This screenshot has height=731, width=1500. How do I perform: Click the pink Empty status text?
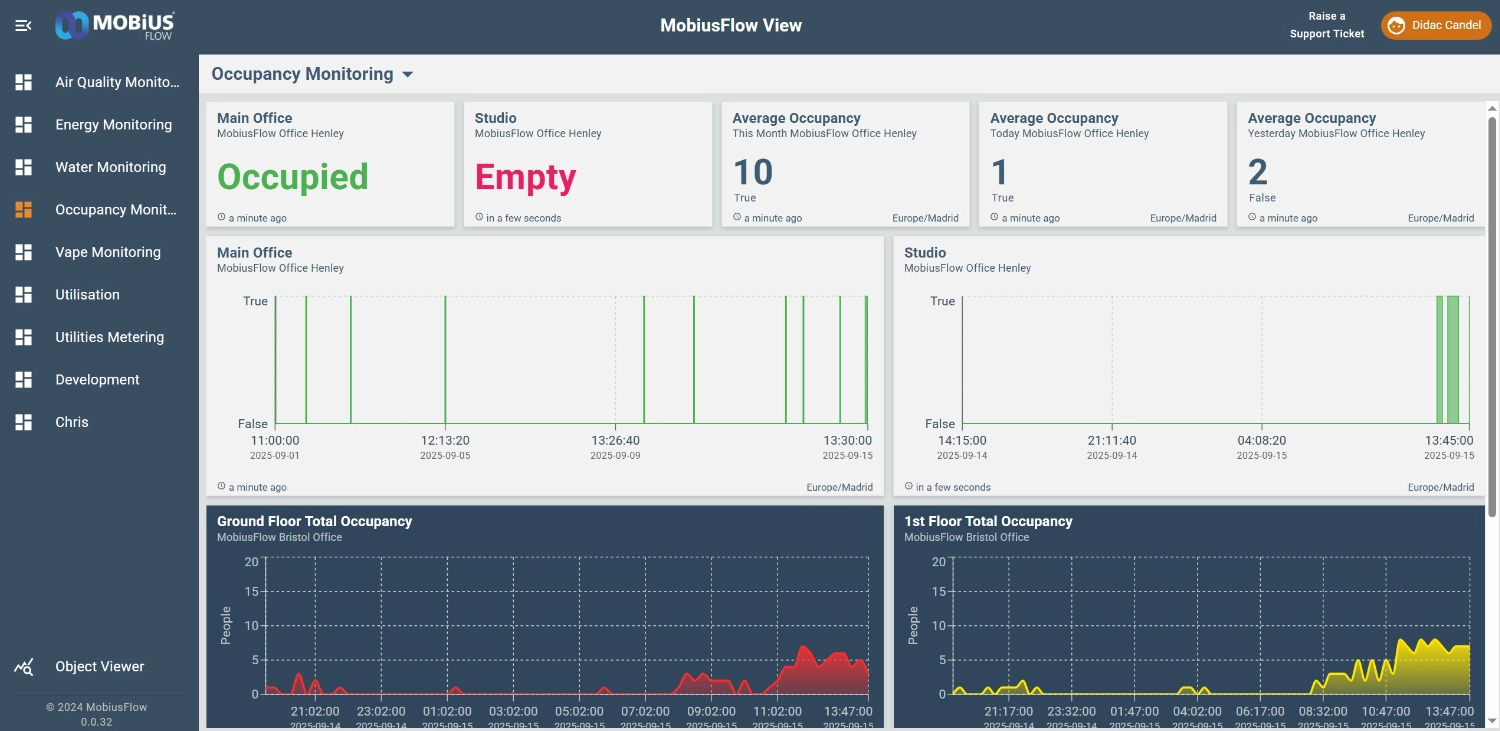pyautogui.click(x=525, y=177)
